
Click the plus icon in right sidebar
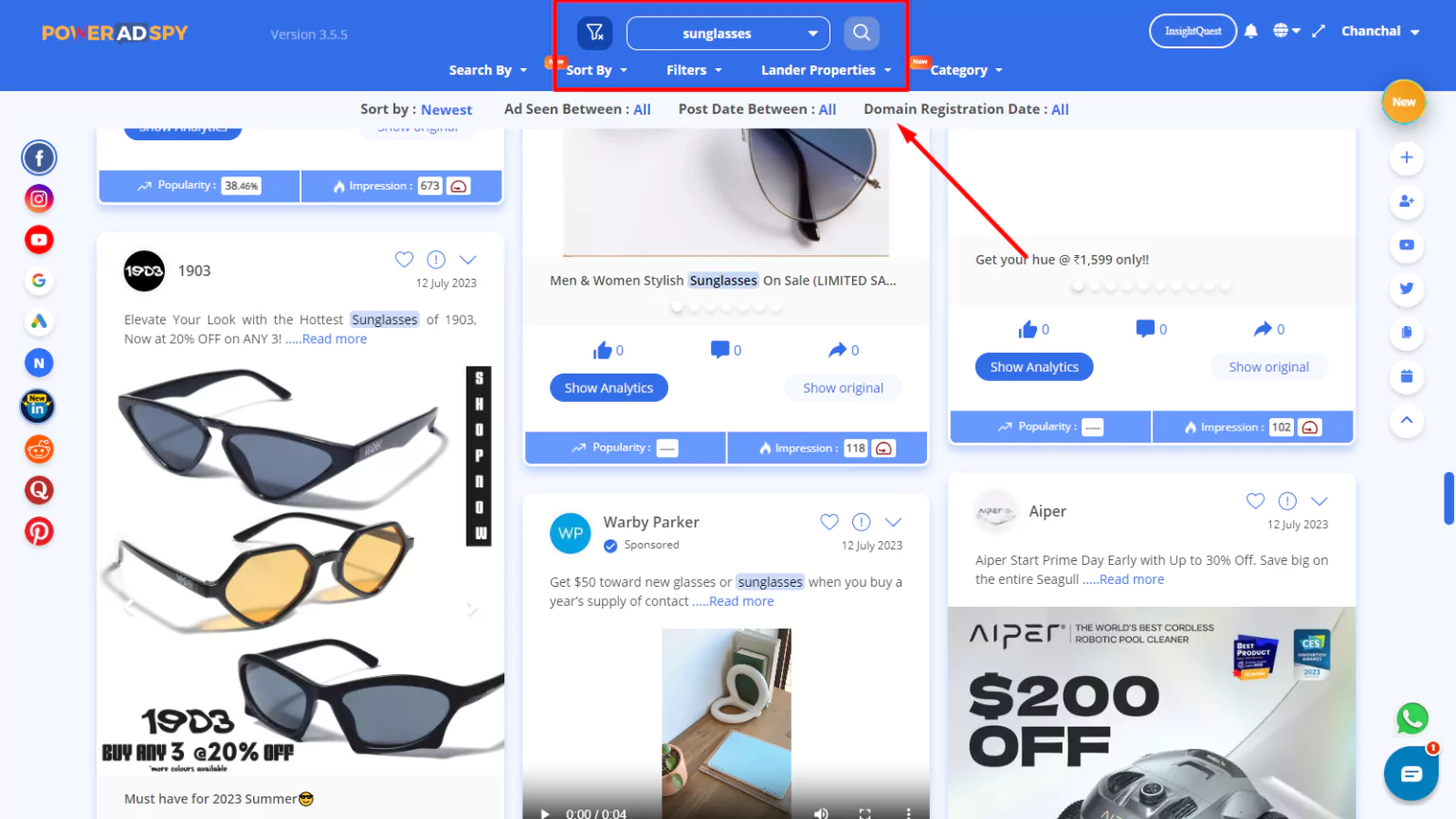click(x=1407, y=157)
